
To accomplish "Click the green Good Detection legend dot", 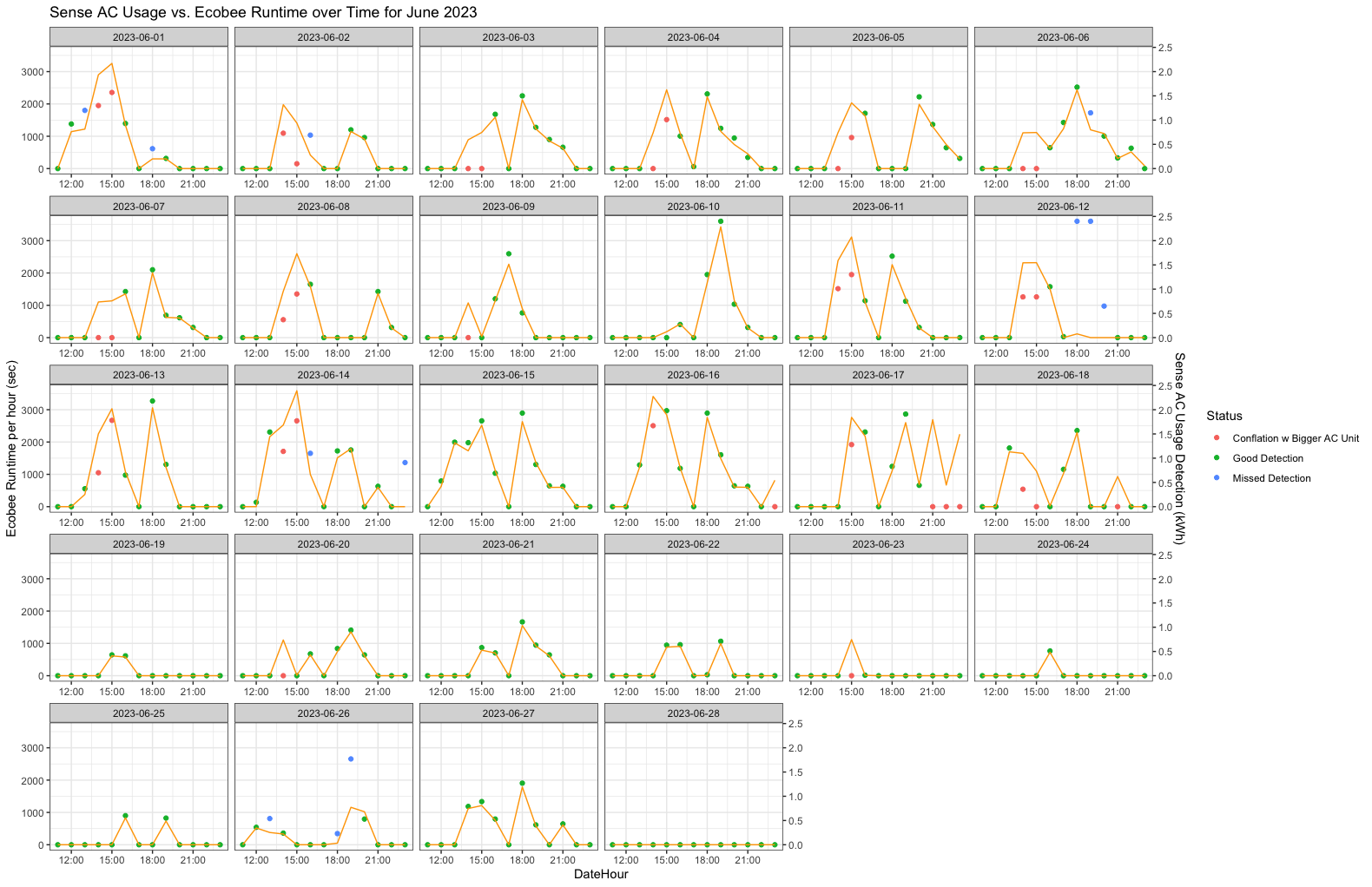I will tap(1216, 458).
